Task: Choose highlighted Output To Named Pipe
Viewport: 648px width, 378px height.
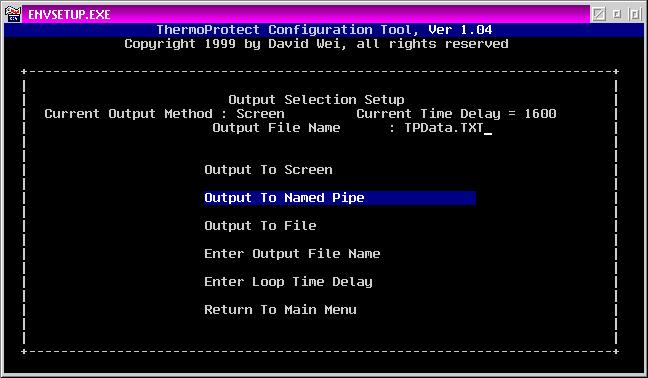Action: point(339,198)
